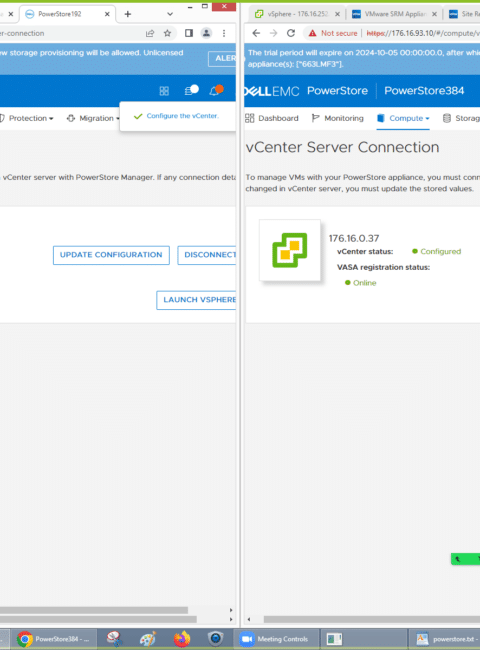The image size is (480, 650).
Task: Open Chrome PowerStore384 taskbar item
Action: coord(53,639)
